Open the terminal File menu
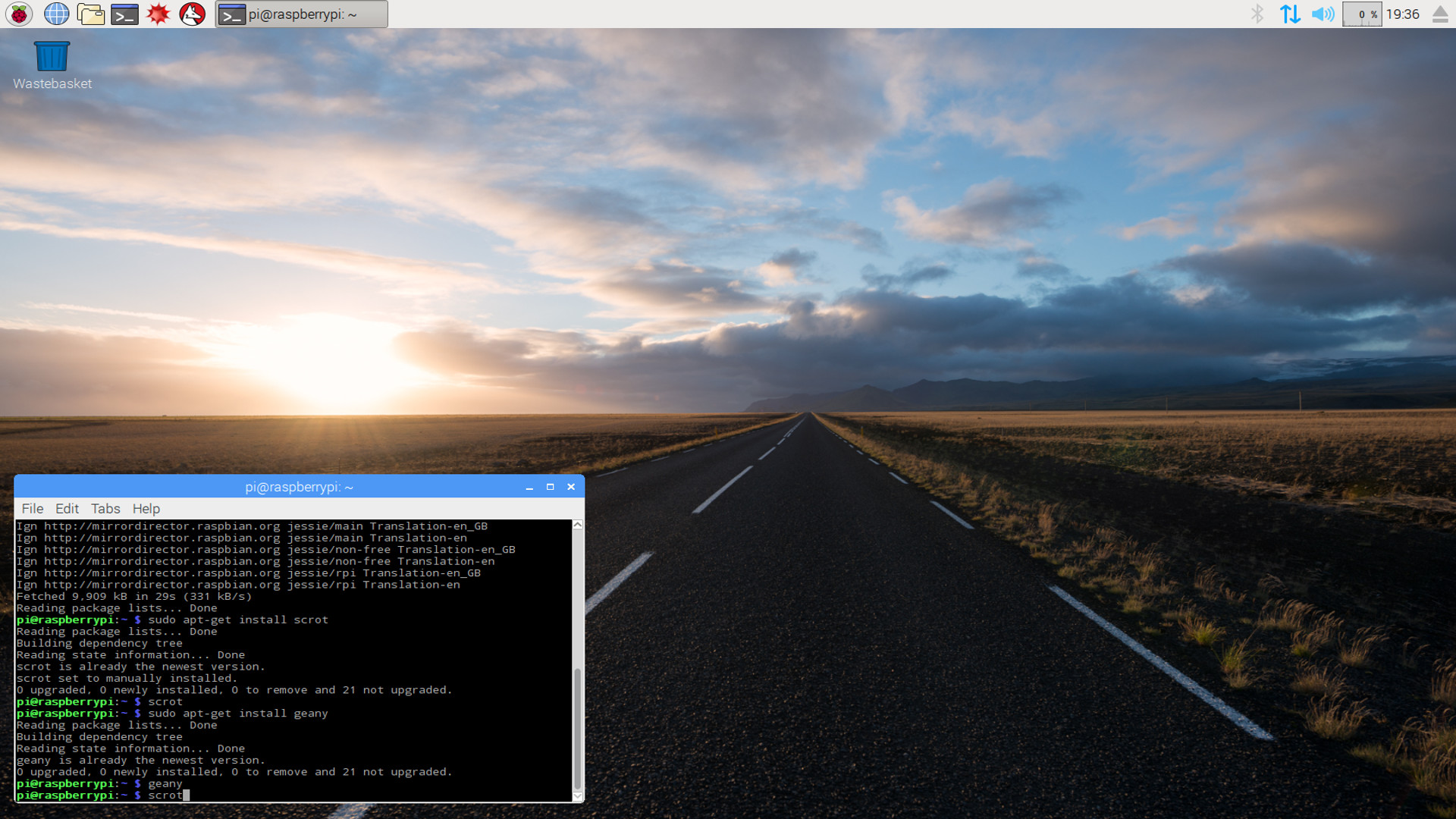Screen dimensions: 1456x819 pos(33,508)
